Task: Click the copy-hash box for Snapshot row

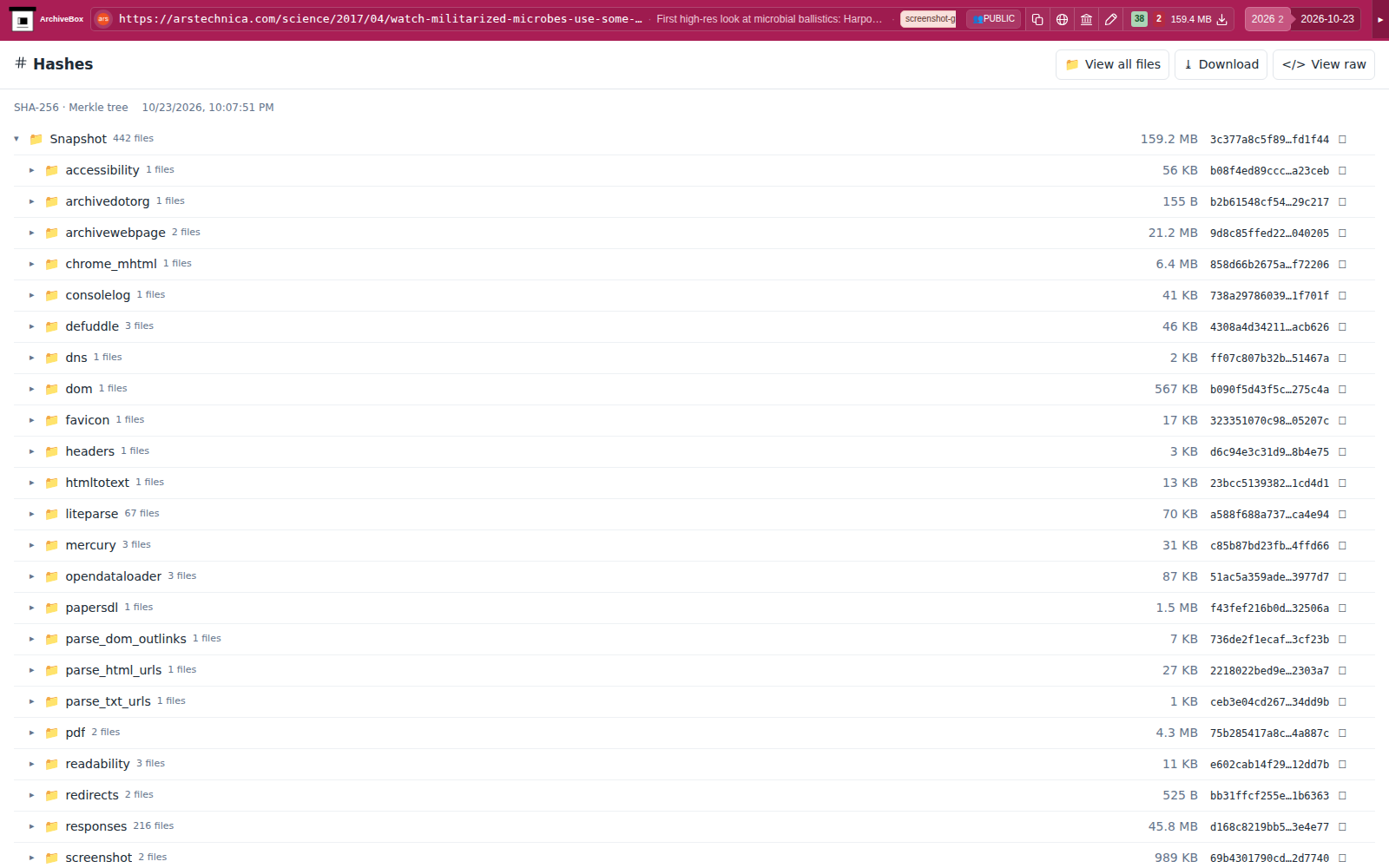Action: (x=1342, y=139)
